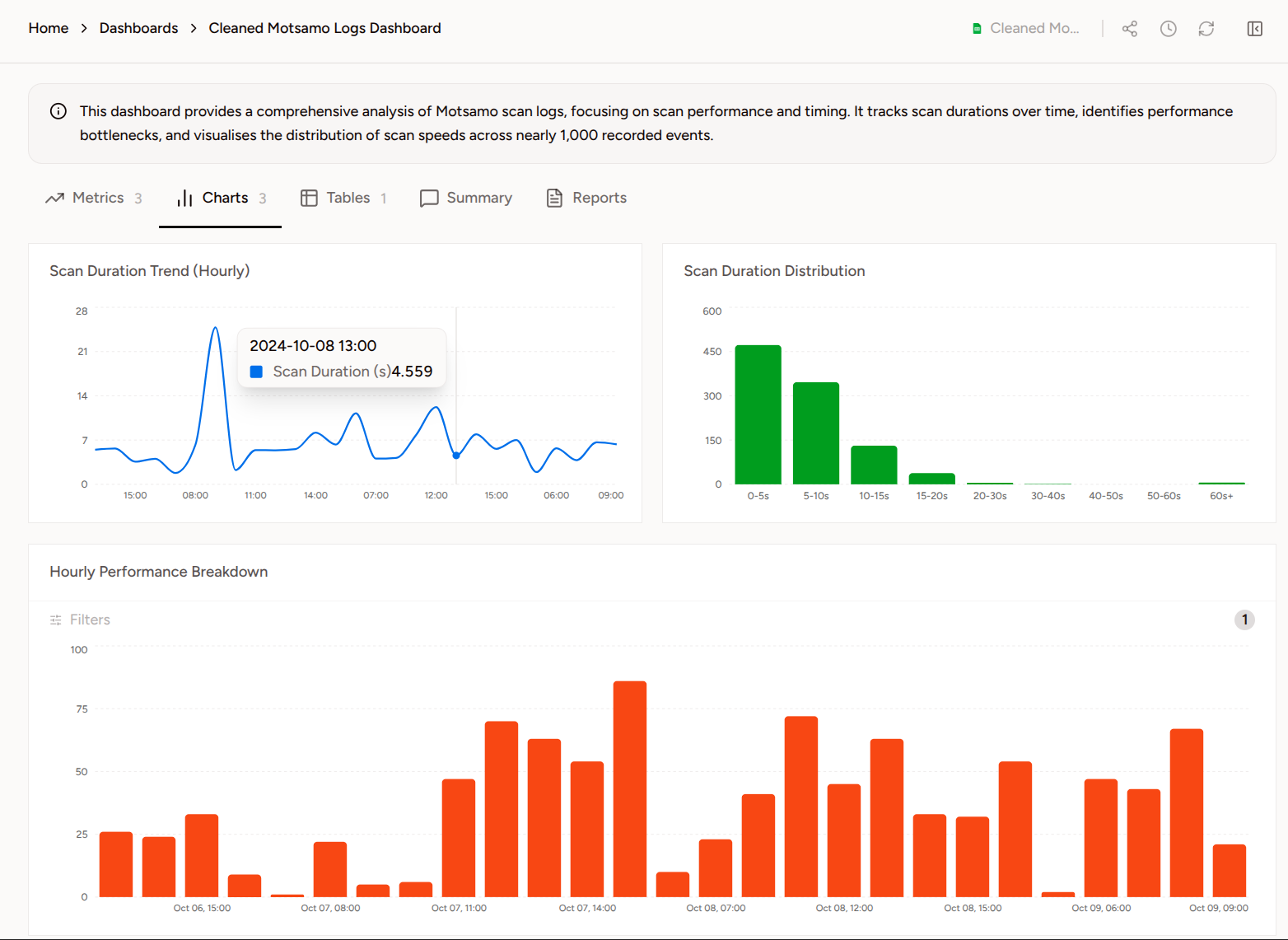Click the Scan Duration Trend (Hourly) title
Viewport: 1288px width, 940px height.
(x=150, y=271)
